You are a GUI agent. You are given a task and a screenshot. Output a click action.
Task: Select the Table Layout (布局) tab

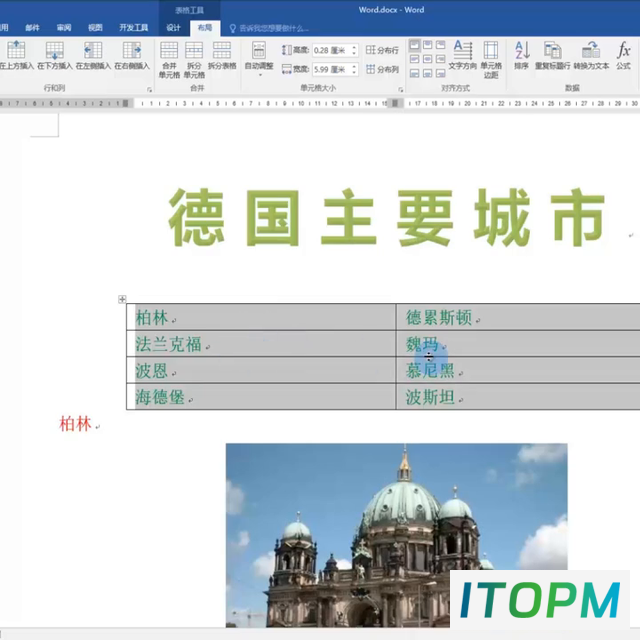tap(204, 28)
